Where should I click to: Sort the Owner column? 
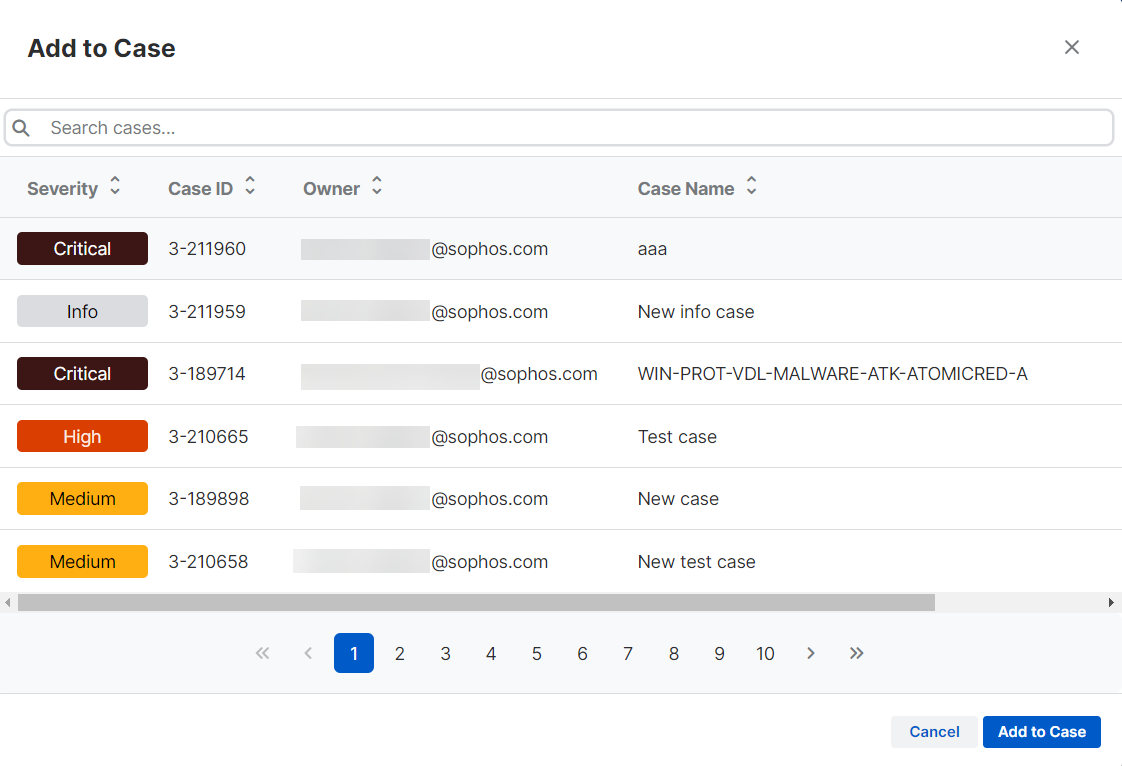[376, 187]
